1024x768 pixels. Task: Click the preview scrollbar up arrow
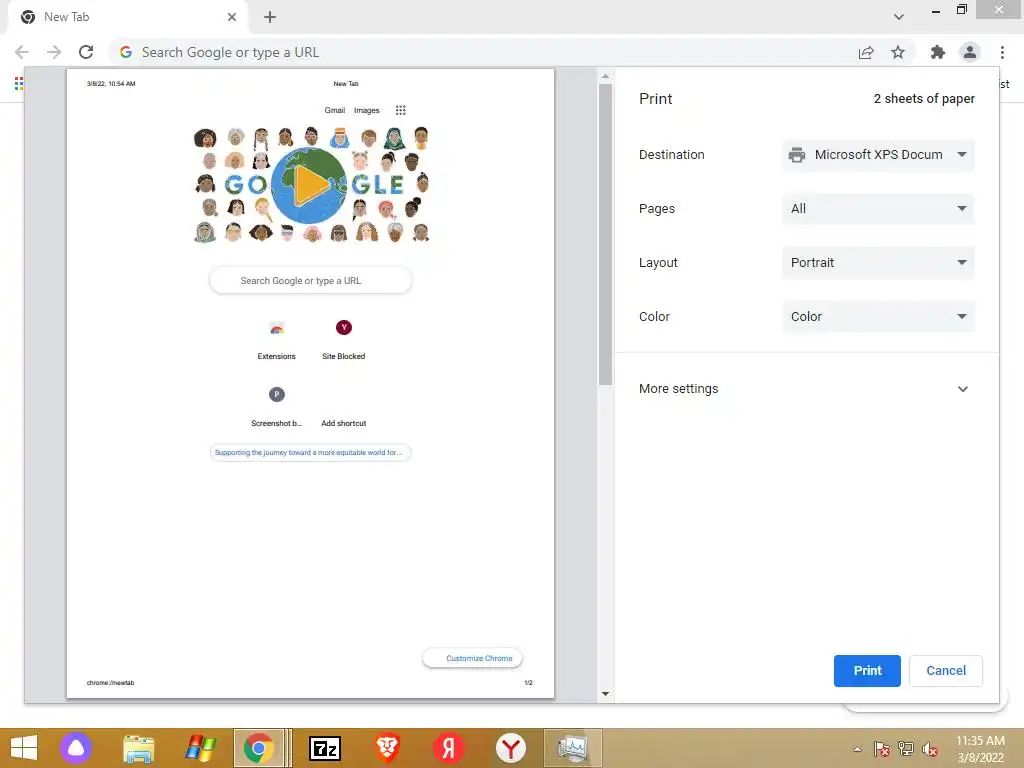[605, 76]
